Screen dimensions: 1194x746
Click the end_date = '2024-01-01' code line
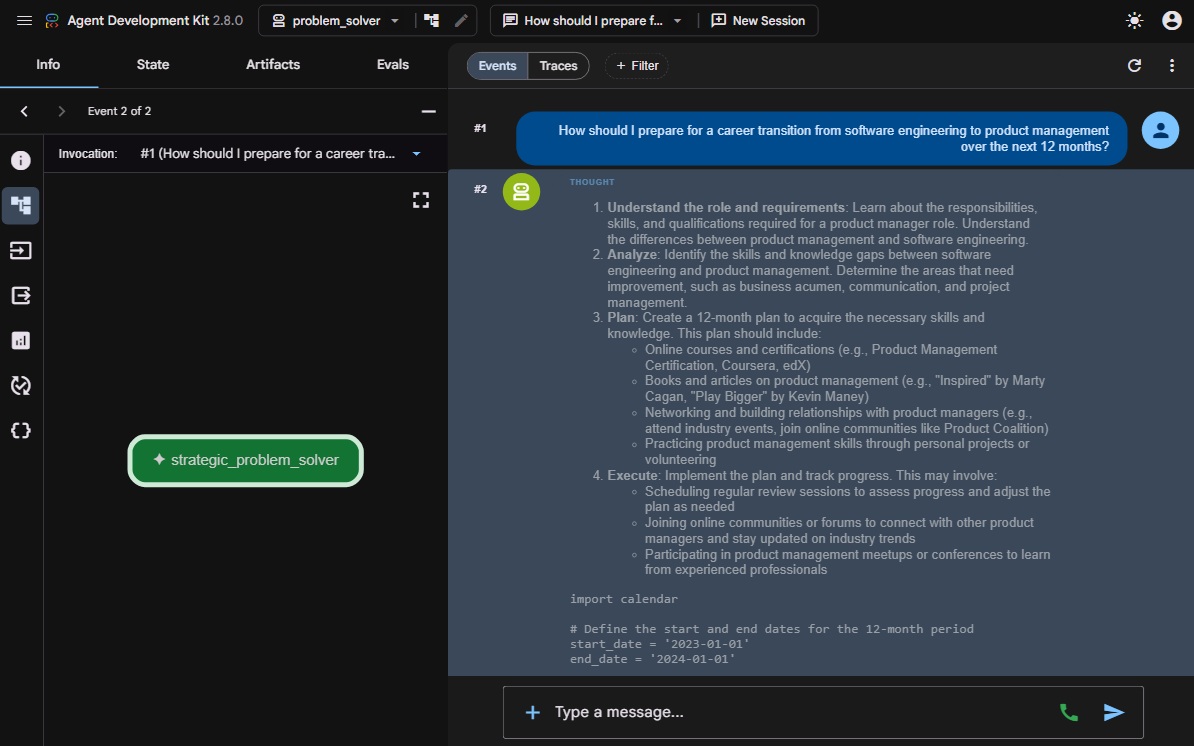[653, 658]
